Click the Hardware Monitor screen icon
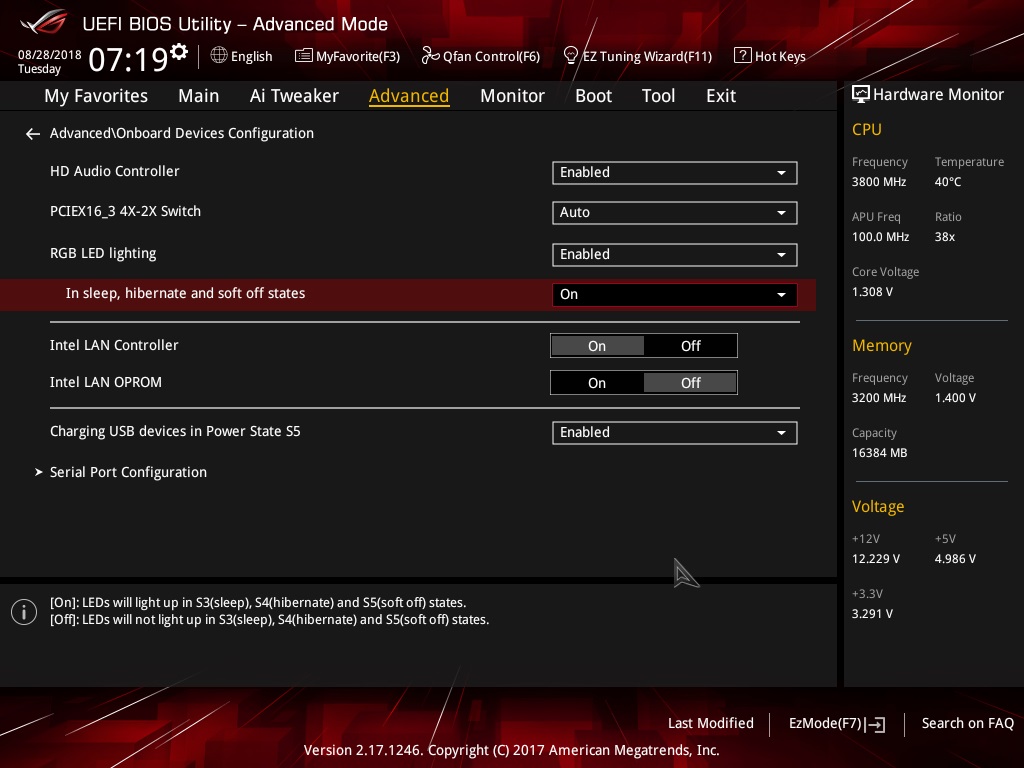Screen dimensions: 1024x768 coord(861,95)
